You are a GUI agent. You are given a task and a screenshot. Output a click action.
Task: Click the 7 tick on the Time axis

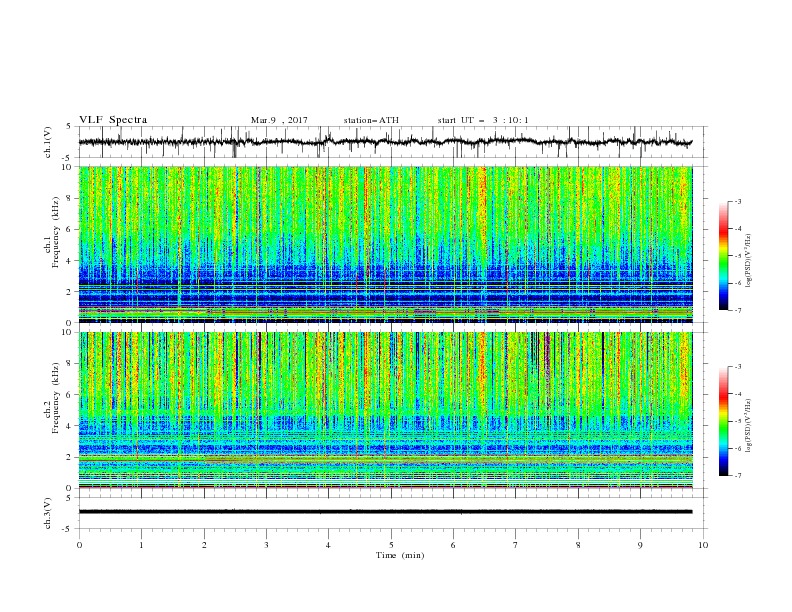516,545
